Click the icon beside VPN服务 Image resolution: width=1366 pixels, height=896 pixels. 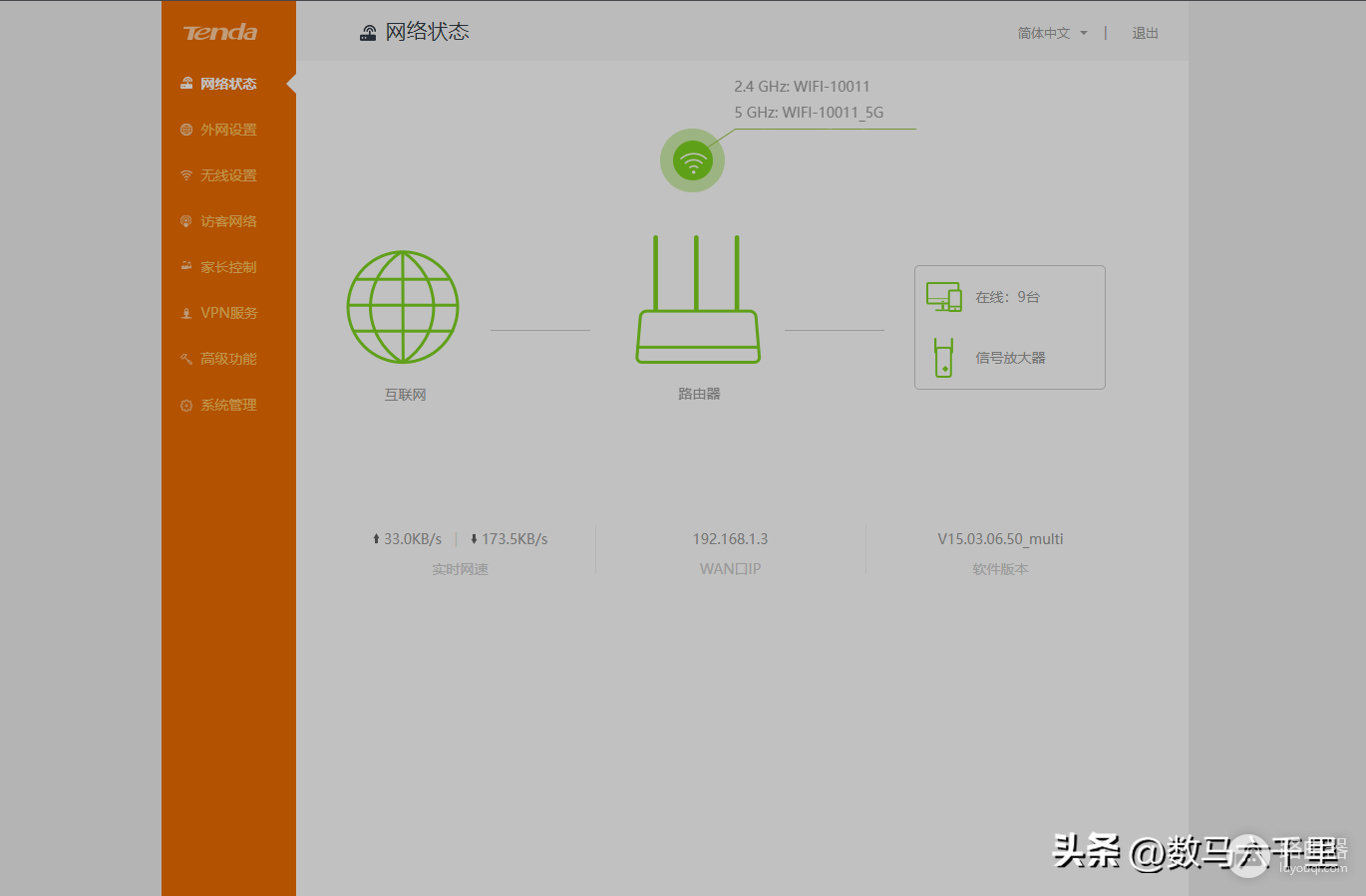click(x=186, y=313)
